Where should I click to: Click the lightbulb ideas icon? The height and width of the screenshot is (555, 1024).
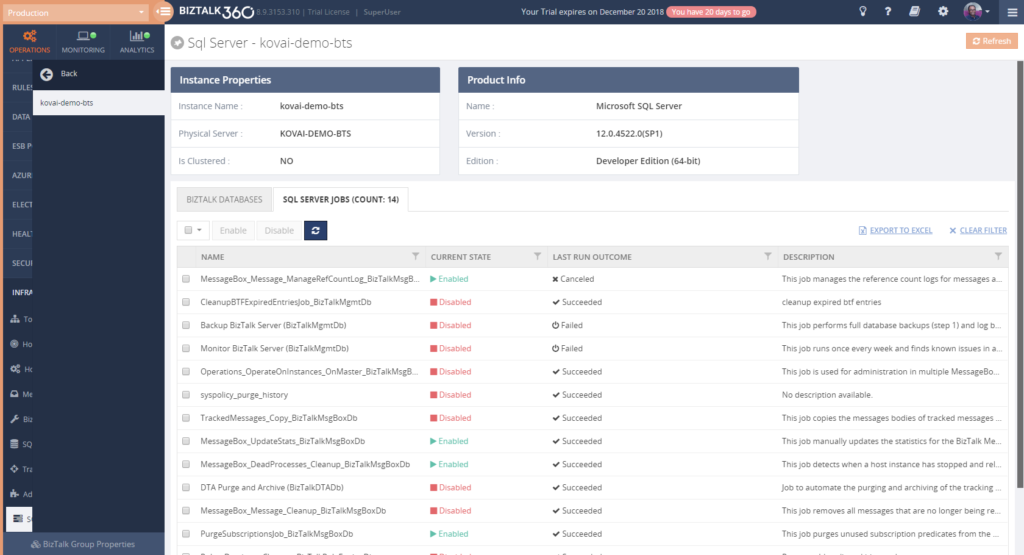point(863,11)
